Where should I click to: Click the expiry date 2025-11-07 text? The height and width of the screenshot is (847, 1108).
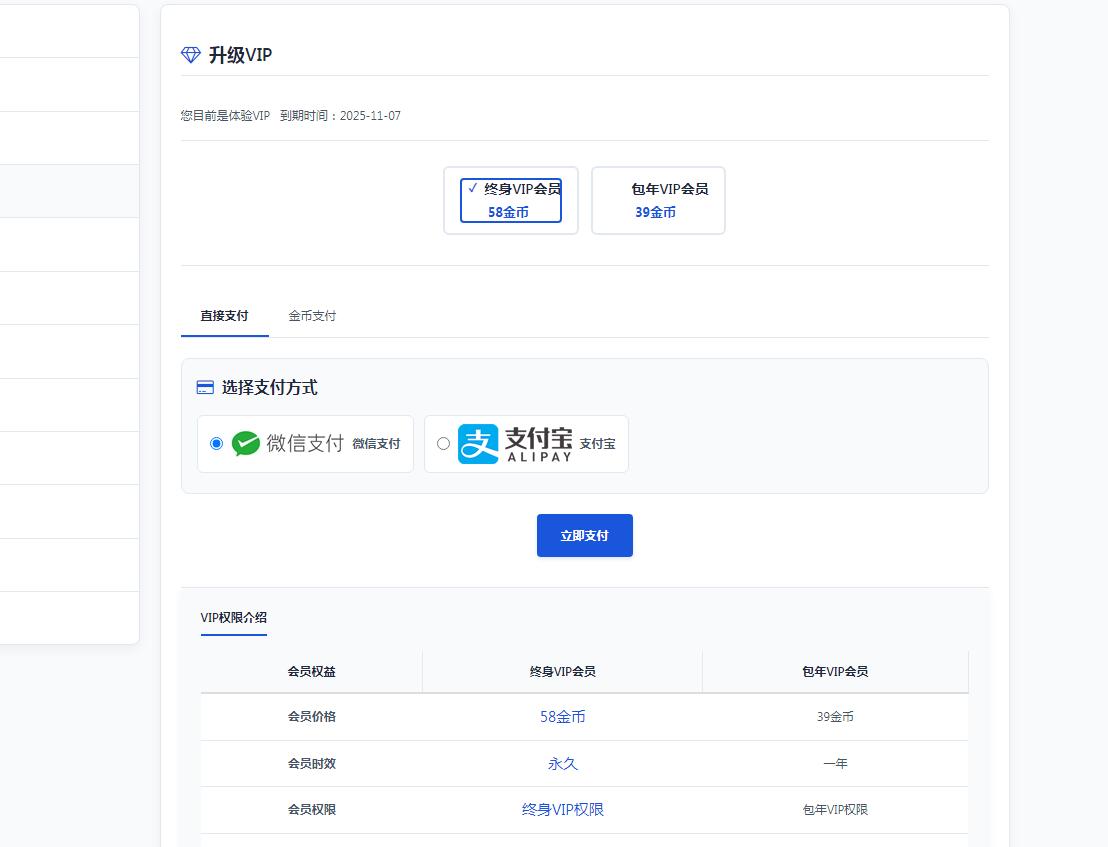click(x=370, y=116)
